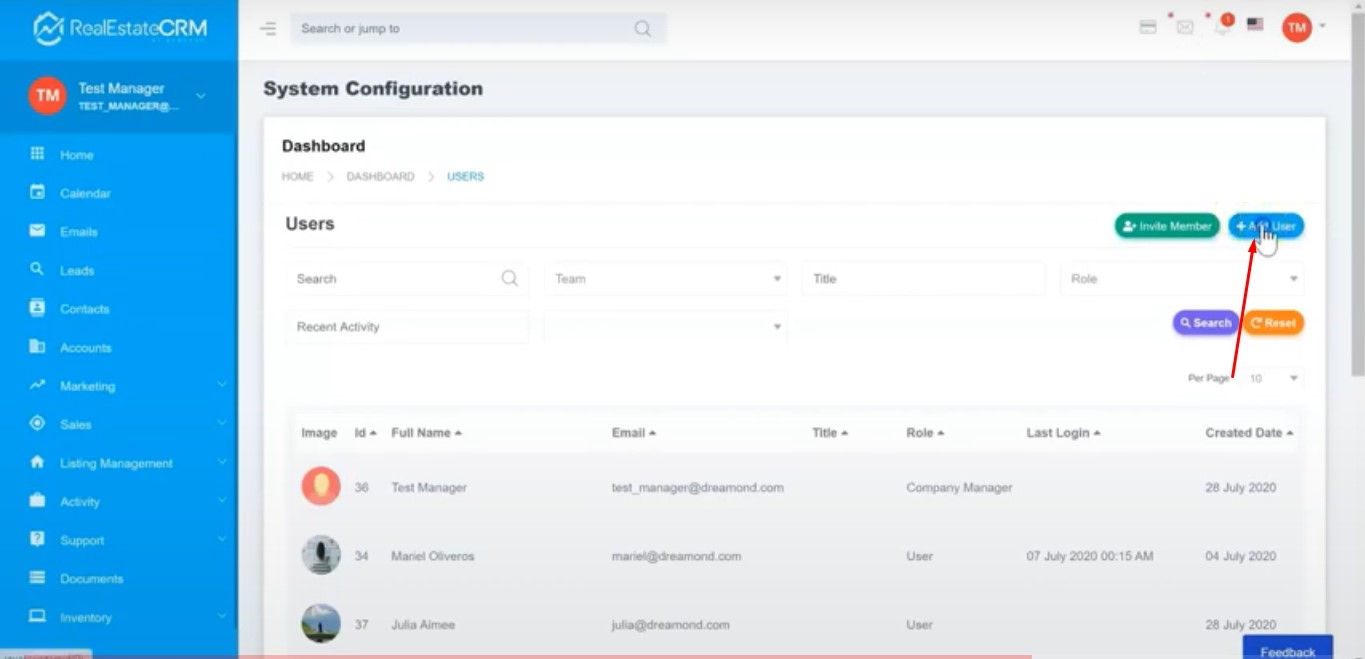Viewport: 1365px width, 659px height.
Task: Click the Recent Activity input field
Action: pyautogui.click(x=407, y=327)
